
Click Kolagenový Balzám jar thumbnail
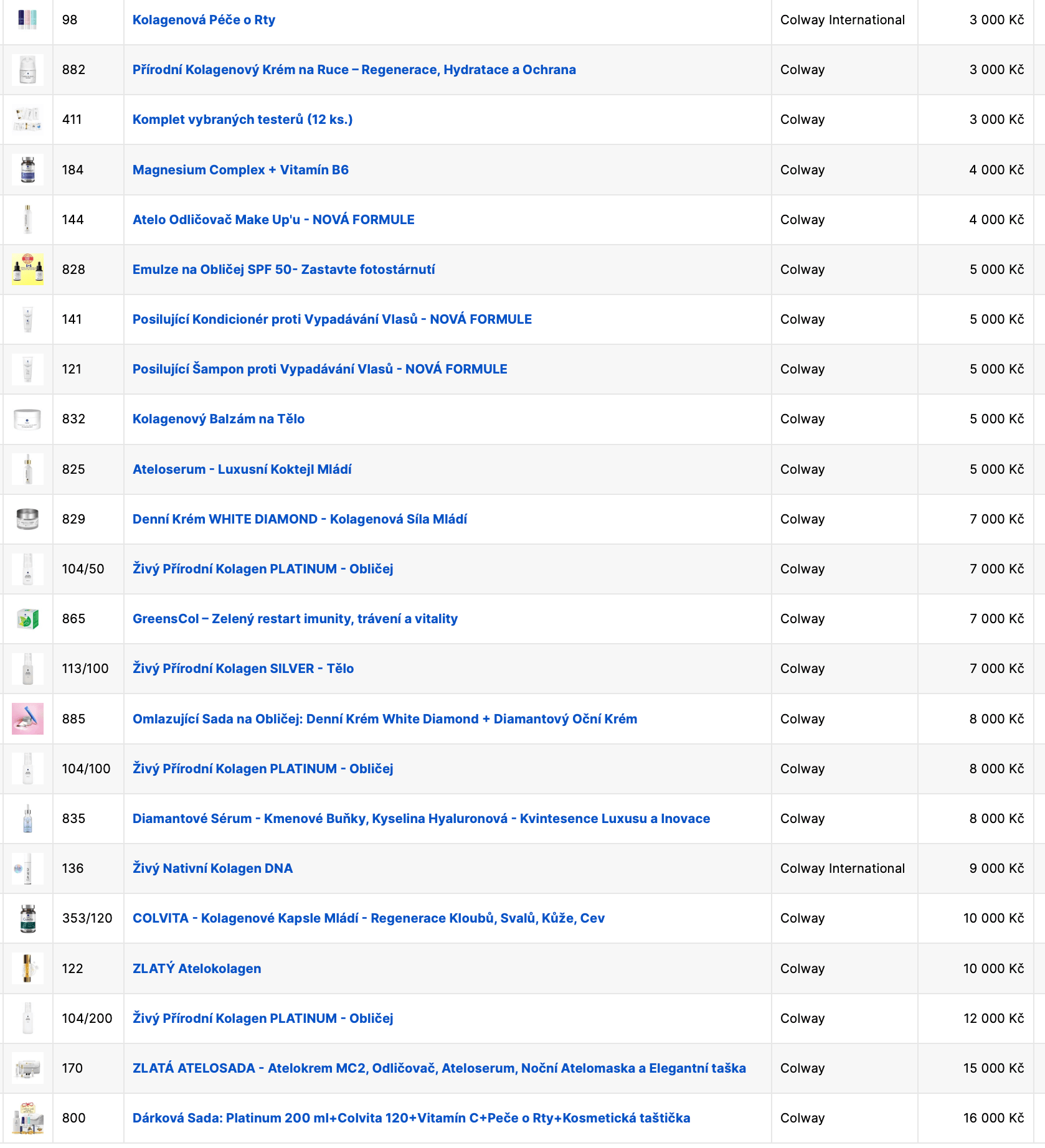coord(27,419)
